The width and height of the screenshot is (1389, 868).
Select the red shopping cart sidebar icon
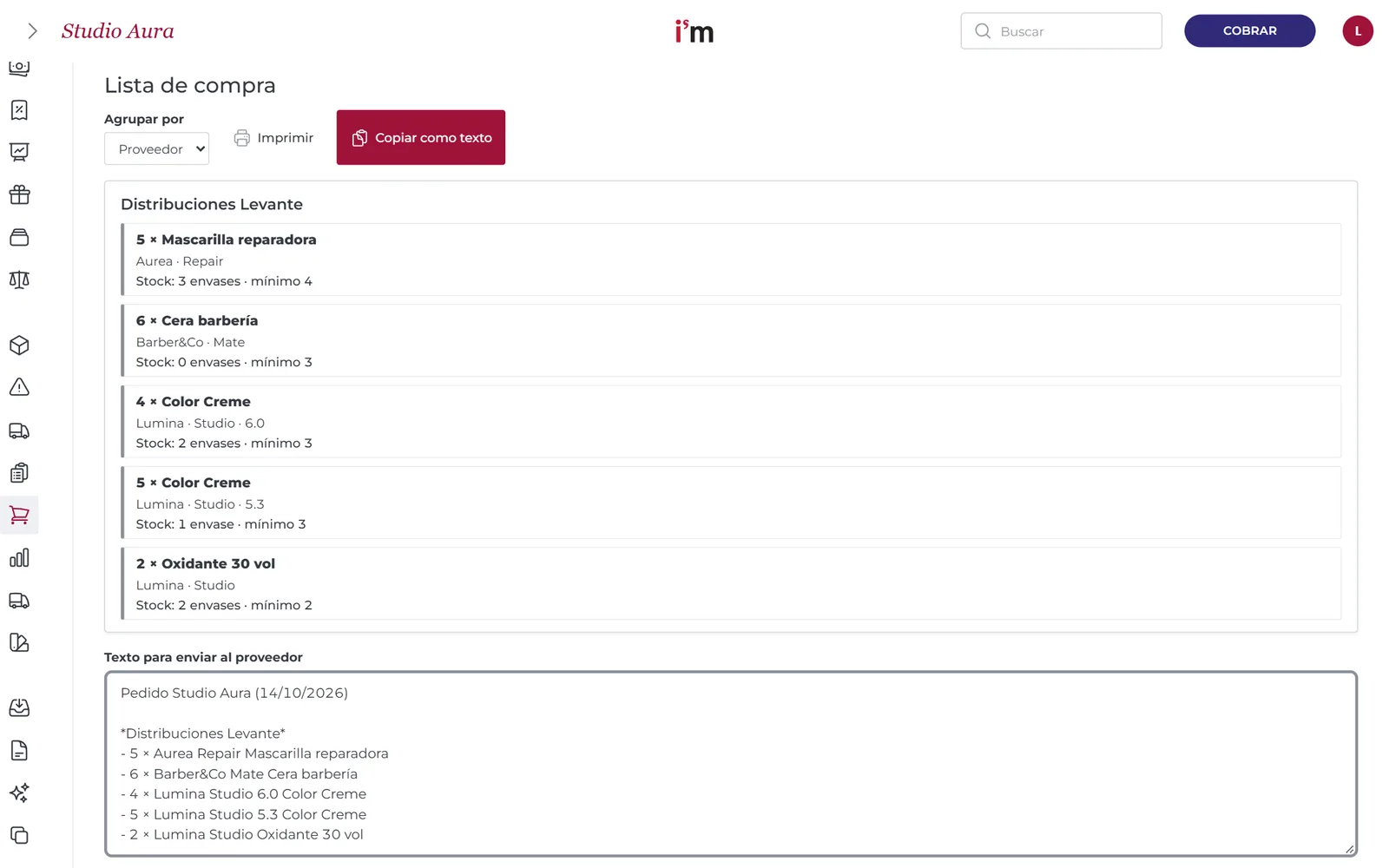(19, 516)
